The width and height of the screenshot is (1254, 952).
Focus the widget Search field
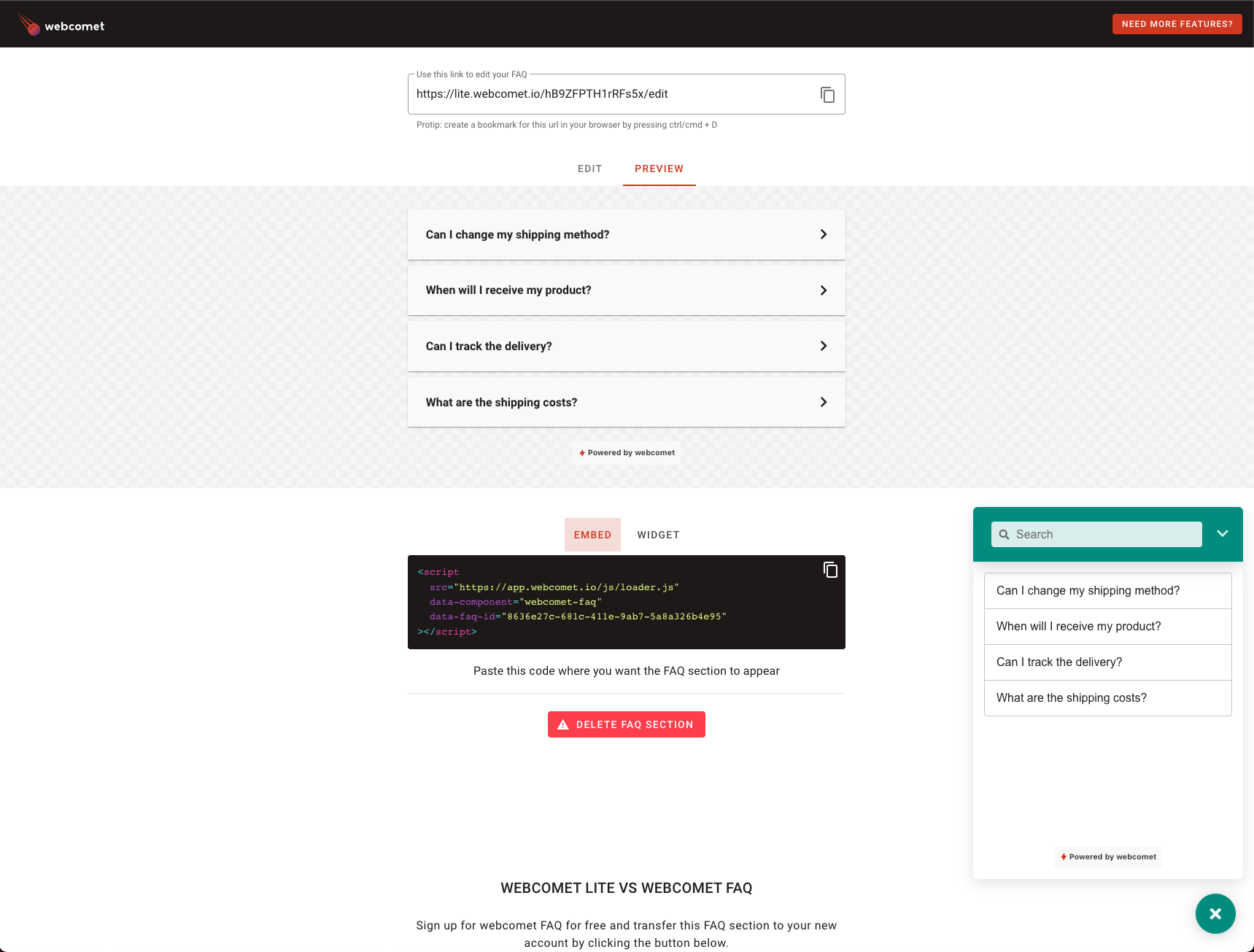click(x=1096, y=534)
